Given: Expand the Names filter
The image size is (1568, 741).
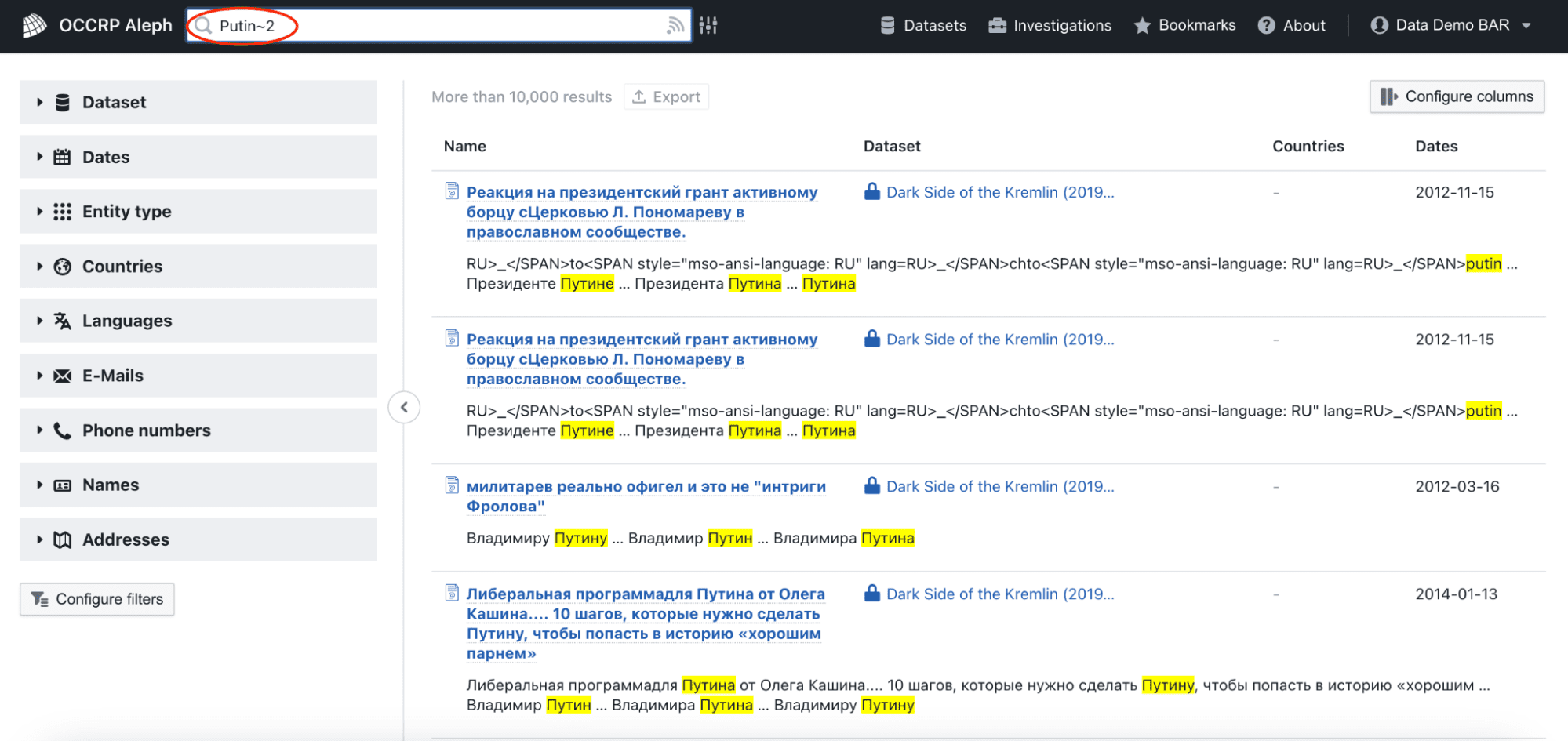Looking at the screenshot, I should (x=198, y=485).
